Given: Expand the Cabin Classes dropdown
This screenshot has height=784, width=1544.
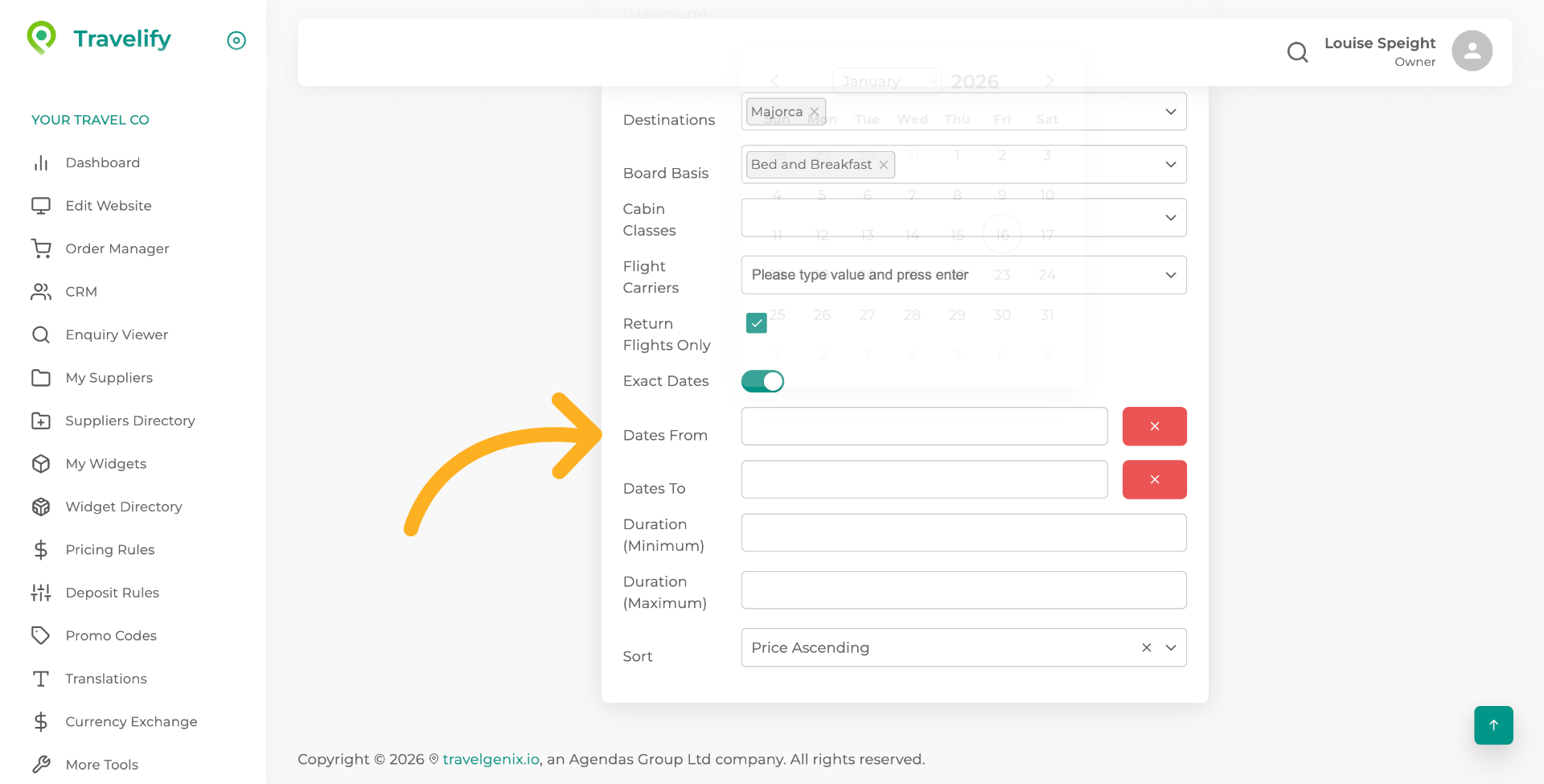Looking at the screenshot, I should tap(1170, 217).
